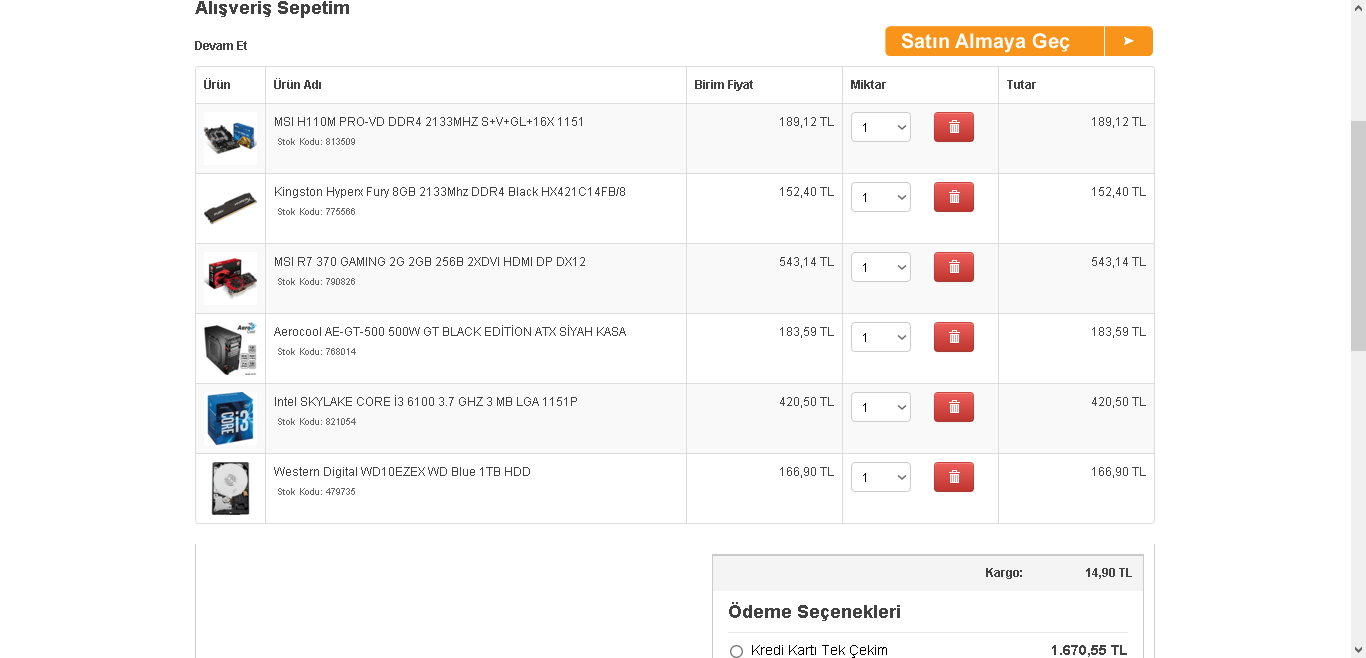Click Kargo 14,90 TL amount
This screenshot has height=658, width=1366.
[x=1108, y=573]
